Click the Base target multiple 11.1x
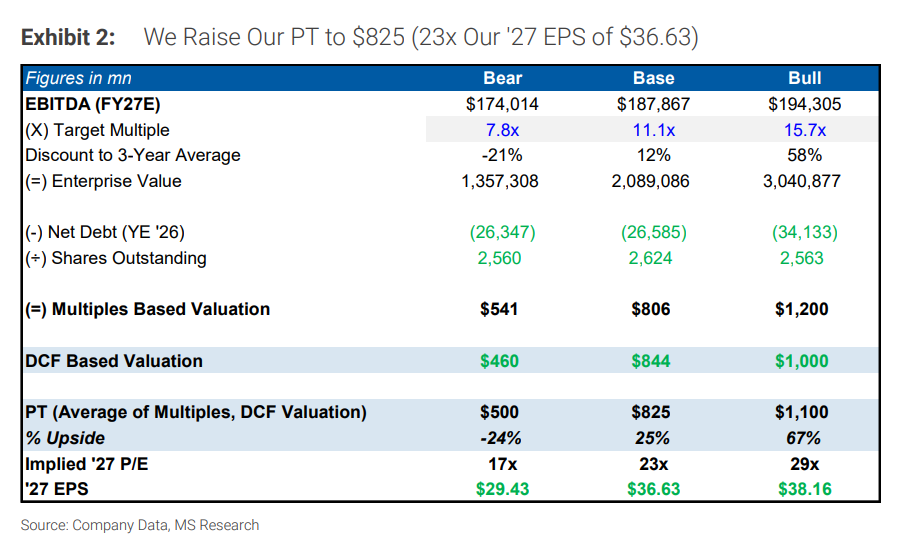This screenshot has height=542, width=902. [654, 130]
